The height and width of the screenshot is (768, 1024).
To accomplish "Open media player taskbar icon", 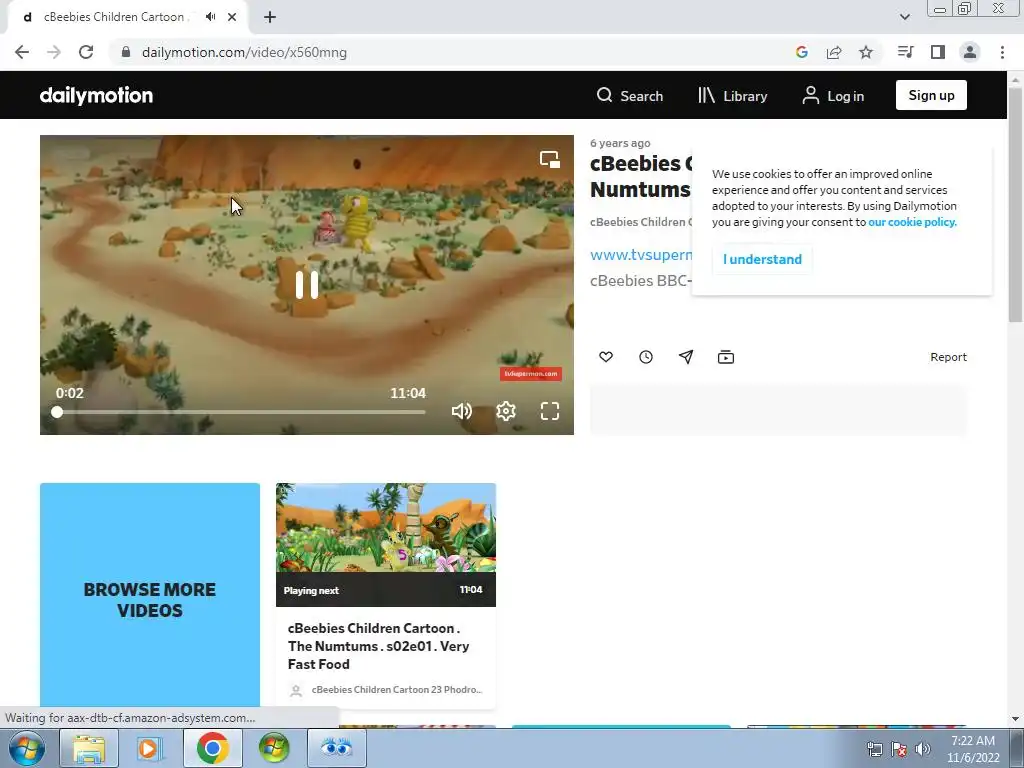I will click(150, 748).
